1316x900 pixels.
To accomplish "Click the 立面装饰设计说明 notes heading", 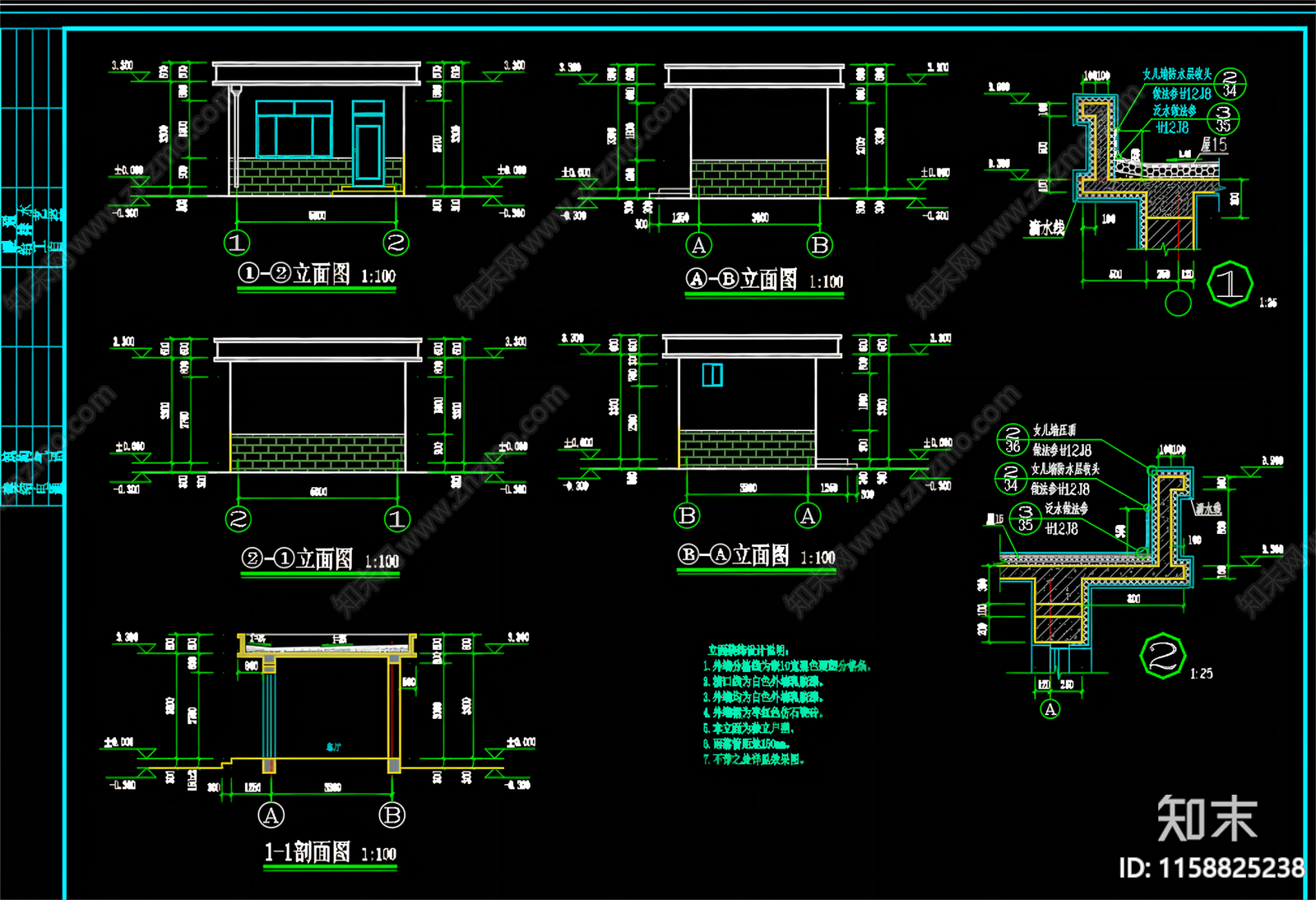I will 748,650.
